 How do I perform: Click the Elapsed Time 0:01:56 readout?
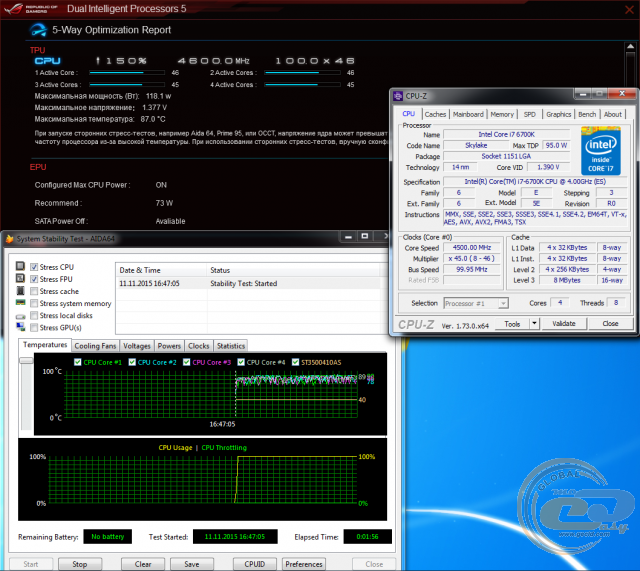(367, 536)
